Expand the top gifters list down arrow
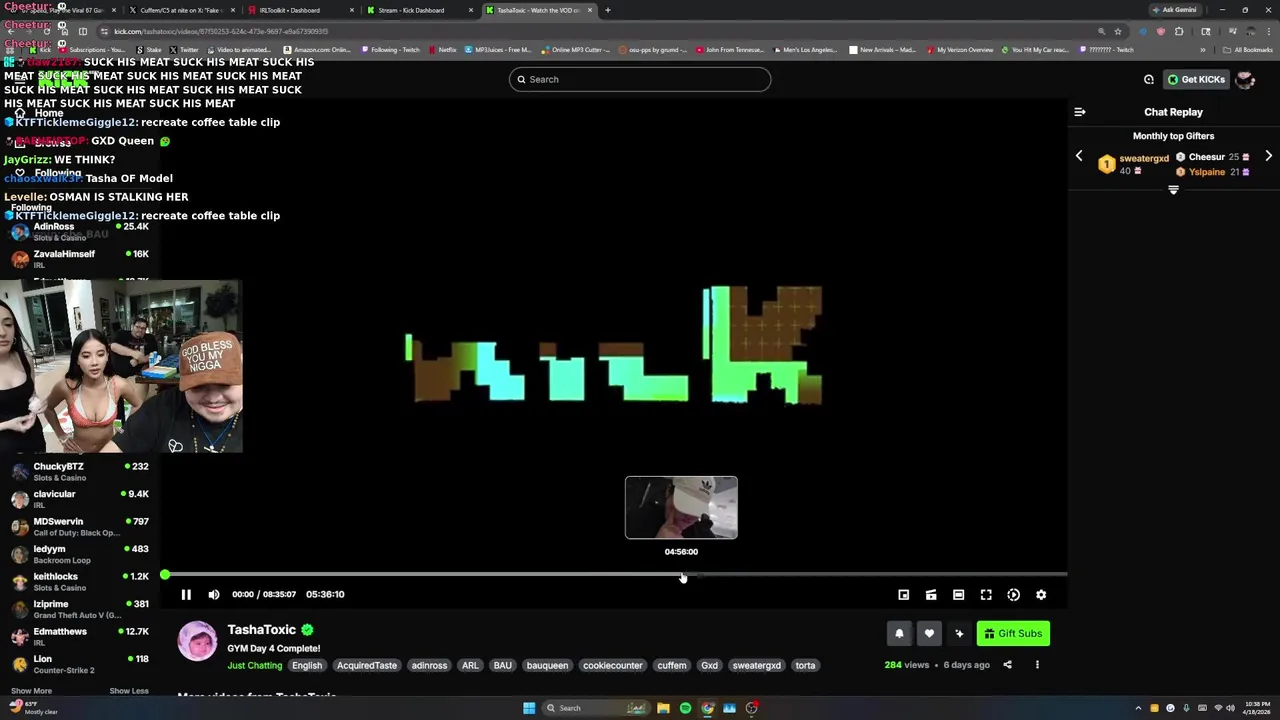 click(1173, 190)
